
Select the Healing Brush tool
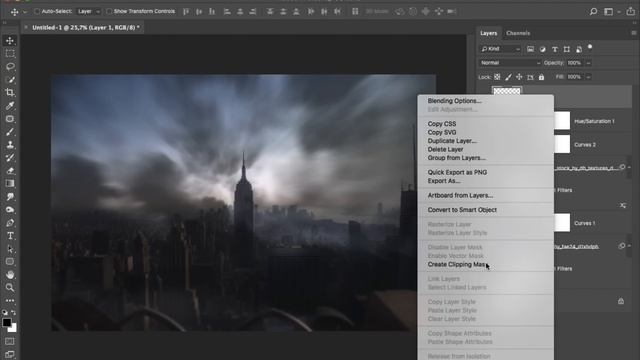click(x=10, y=119)
